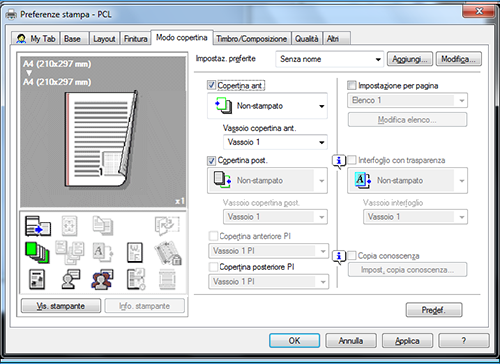Enable the Impostazione per pagina checkbox
The width and height of the screenshot is (500, 364).
click(352, 85)
